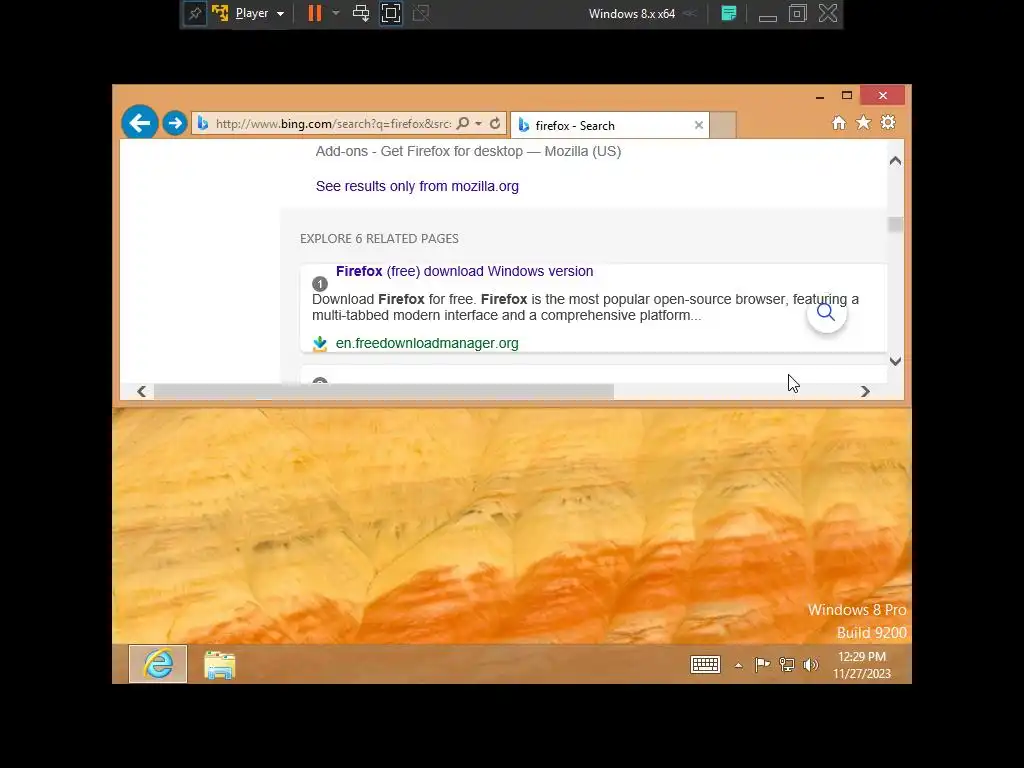Select the 'firefox - Search' tab
The image size is (1024, 768).
[611, 125]
